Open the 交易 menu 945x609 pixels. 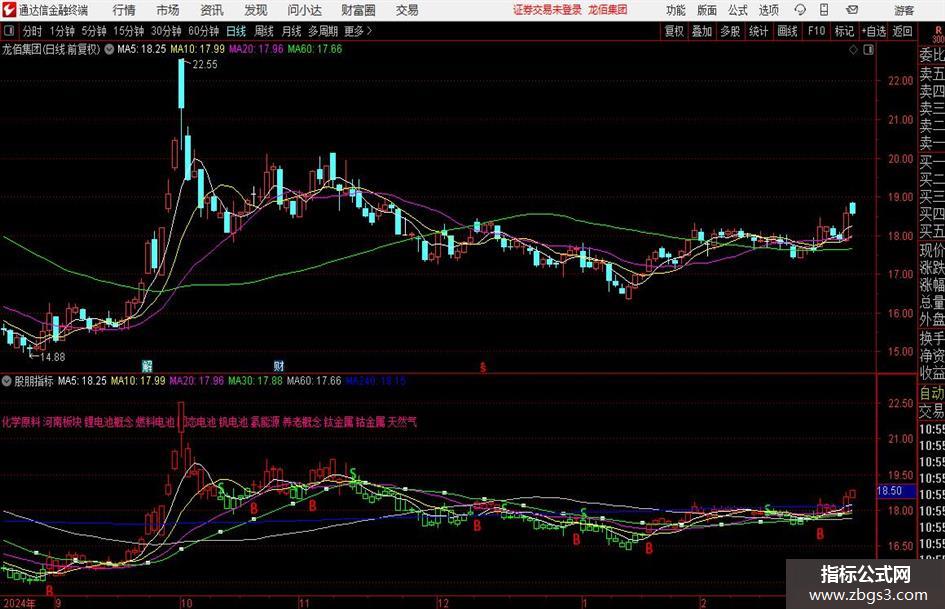(x=407, y=10)
